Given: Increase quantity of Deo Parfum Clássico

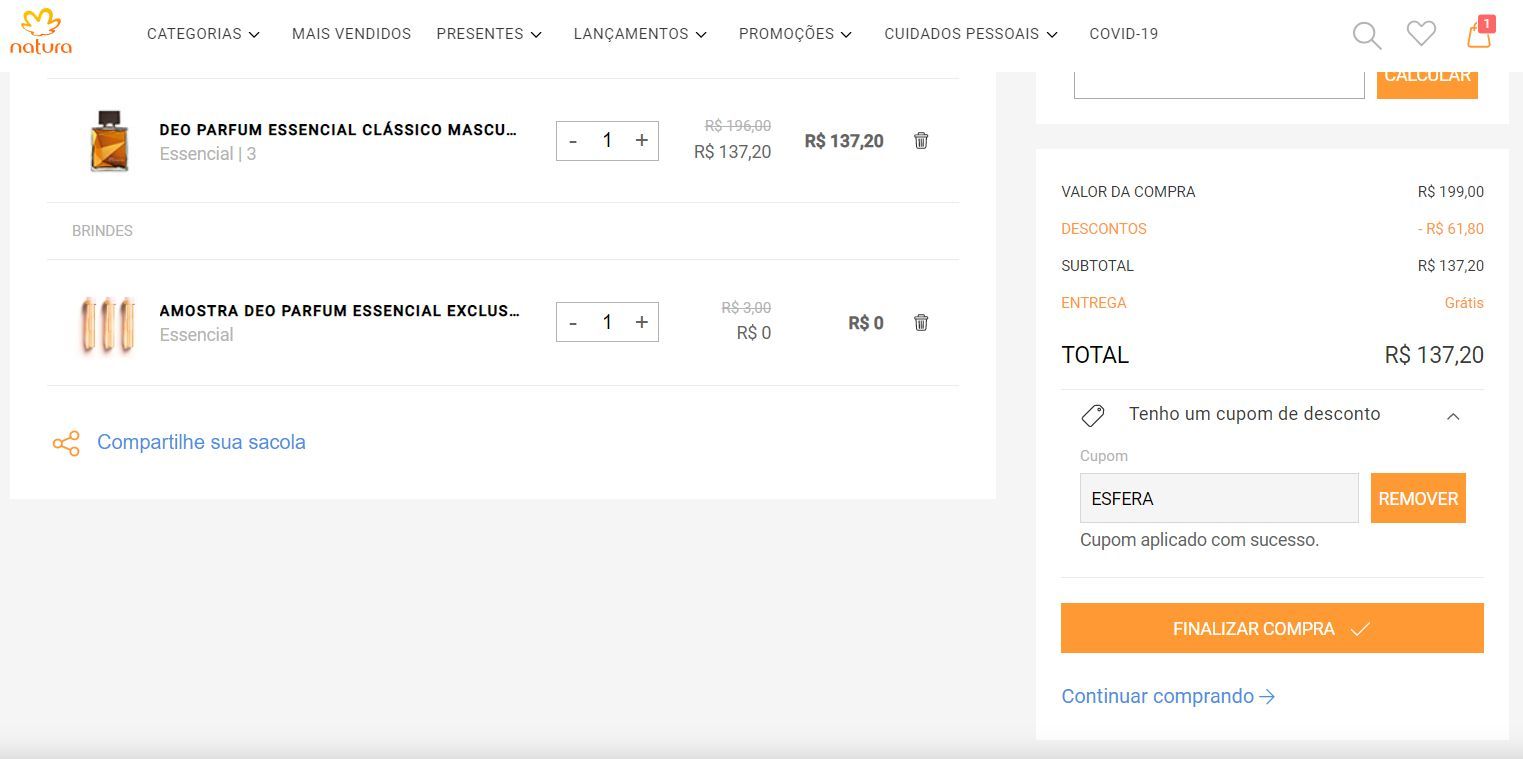Looking at the screenshot, I should [x=641, y=141].
